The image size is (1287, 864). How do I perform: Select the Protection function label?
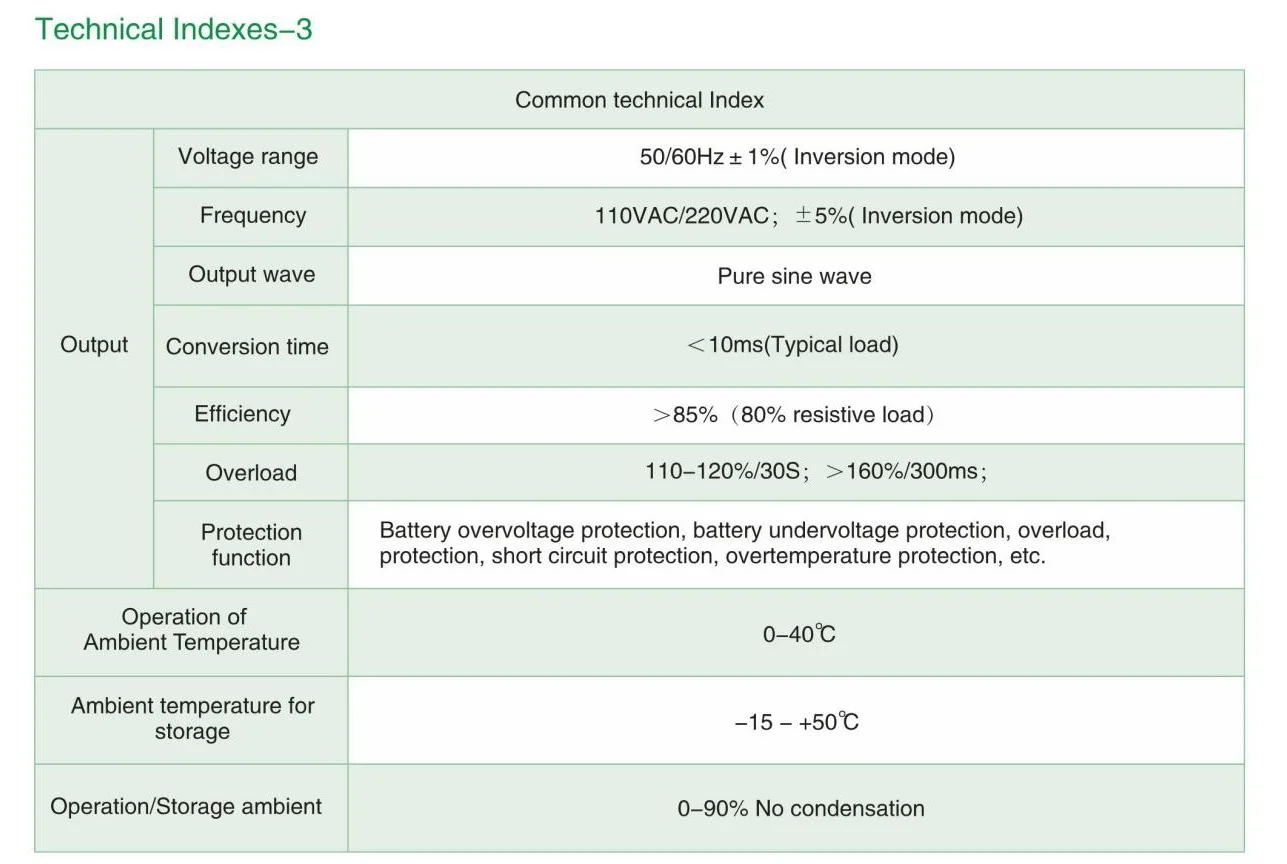251,545
